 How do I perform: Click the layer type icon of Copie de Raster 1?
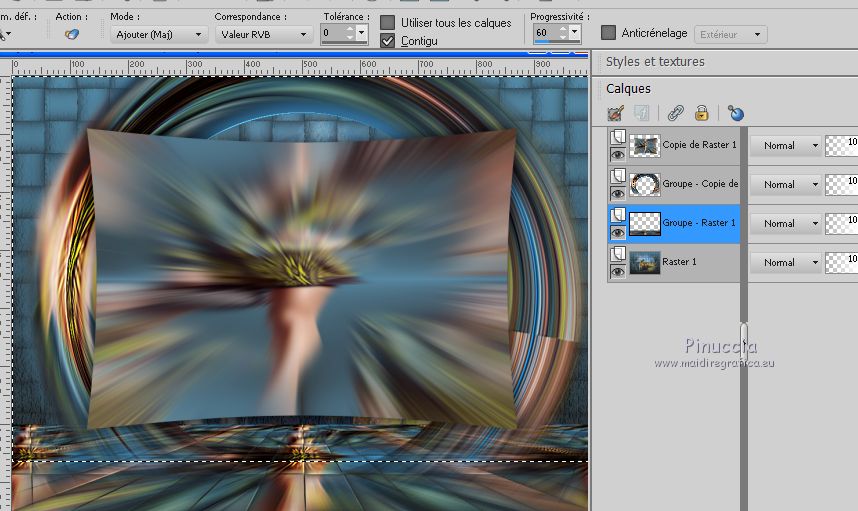618,136
